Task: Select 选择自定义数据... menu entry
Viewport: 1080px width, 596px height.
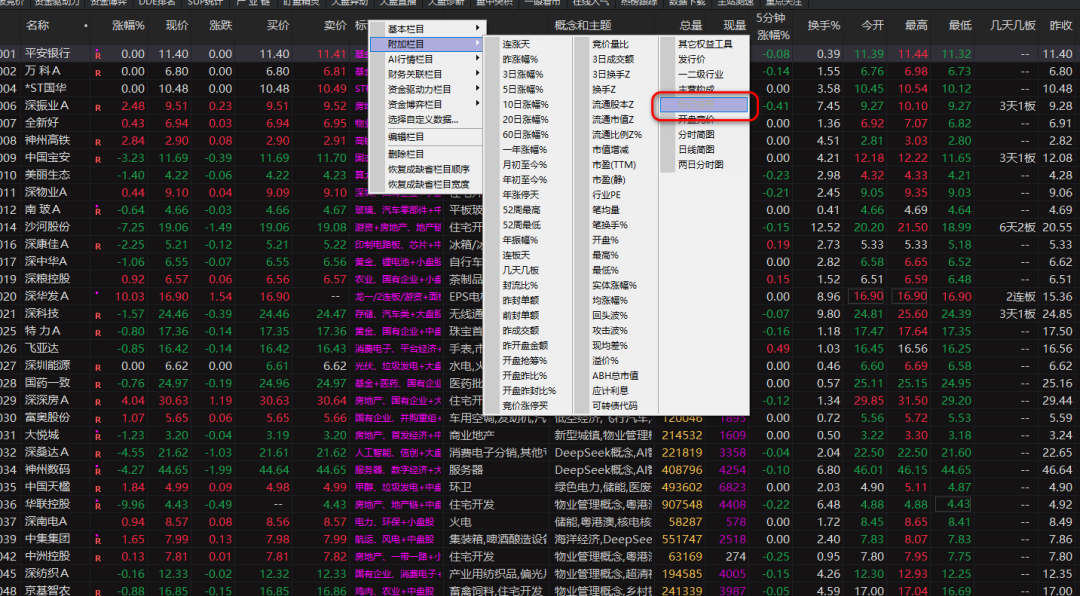Action: pos(423,119)
